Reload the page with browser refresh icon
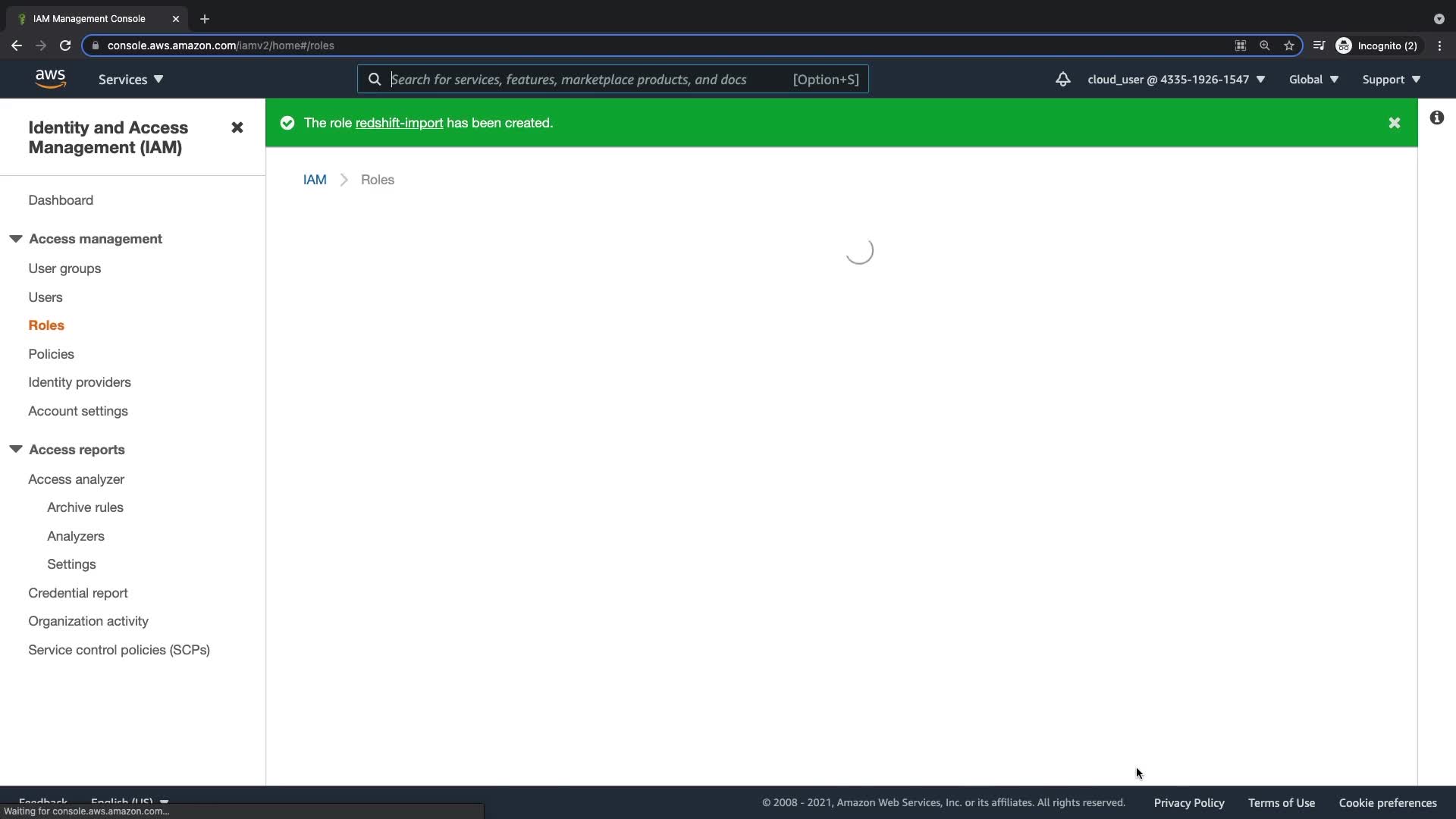1456x819 pixels. pyautogui.click(x=65, y=45)
